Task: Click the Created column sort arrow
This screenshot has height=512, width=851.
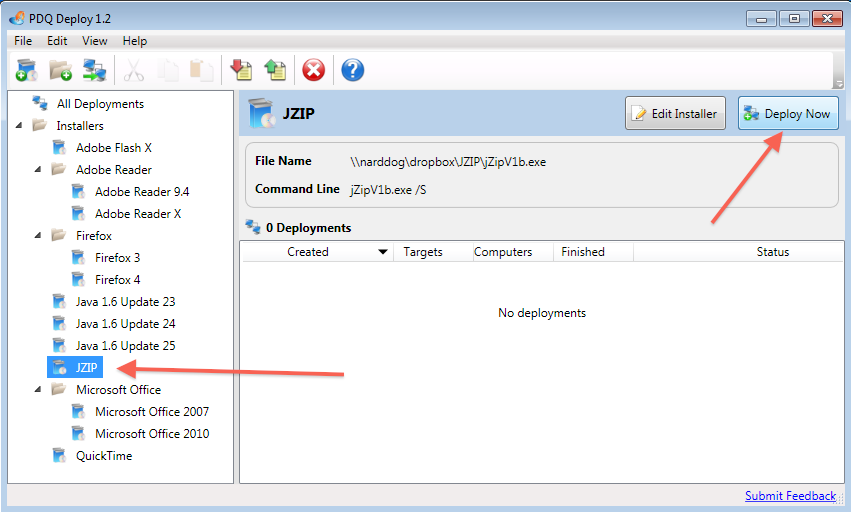Action: [x=383, y=252]
